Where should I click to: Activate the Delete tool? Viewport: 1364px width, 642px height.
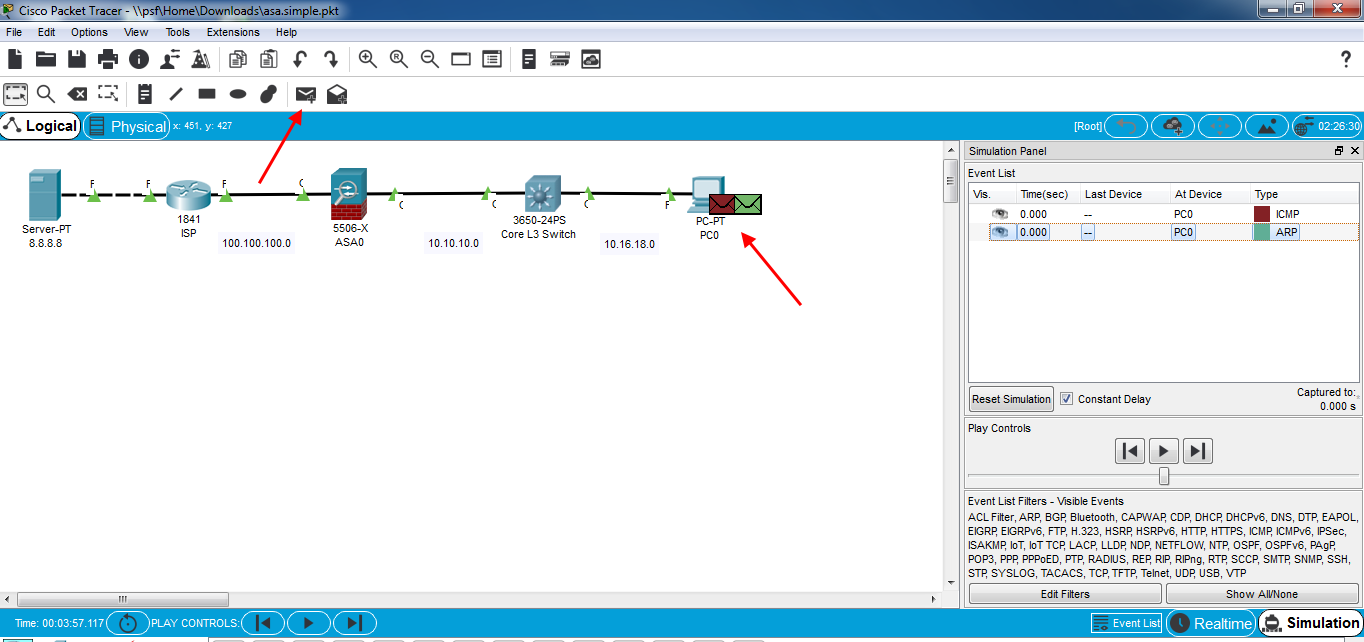[77, 93]
